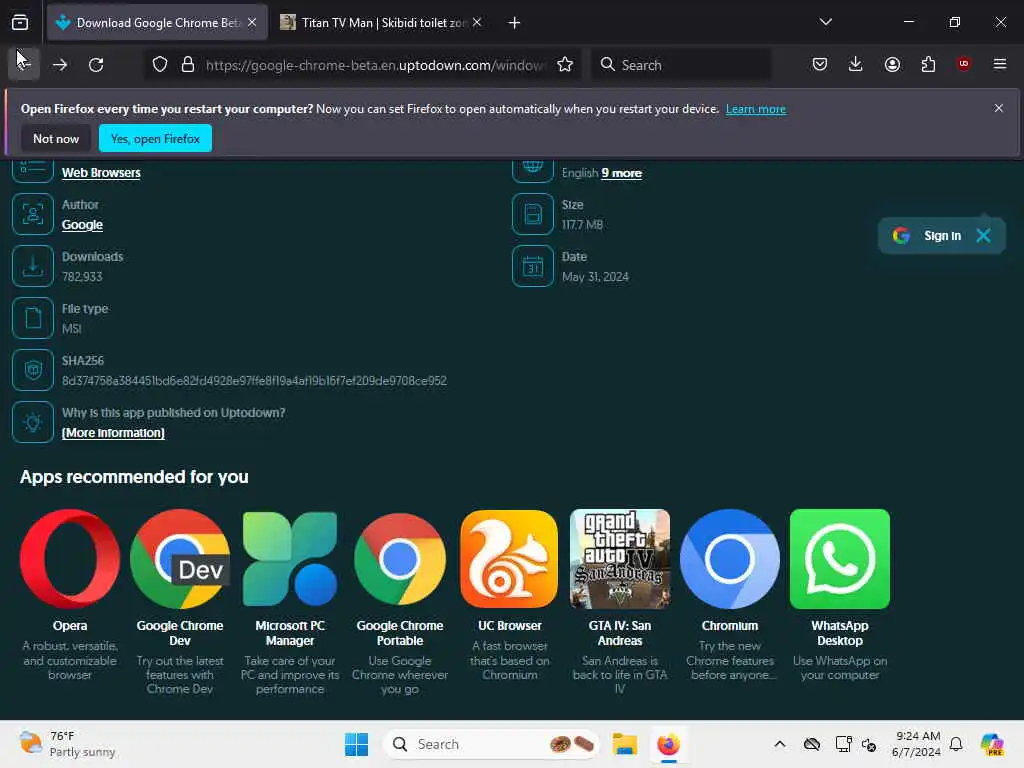
Task: Close the Google Sign in popup
Action: [x=983, y=236]
